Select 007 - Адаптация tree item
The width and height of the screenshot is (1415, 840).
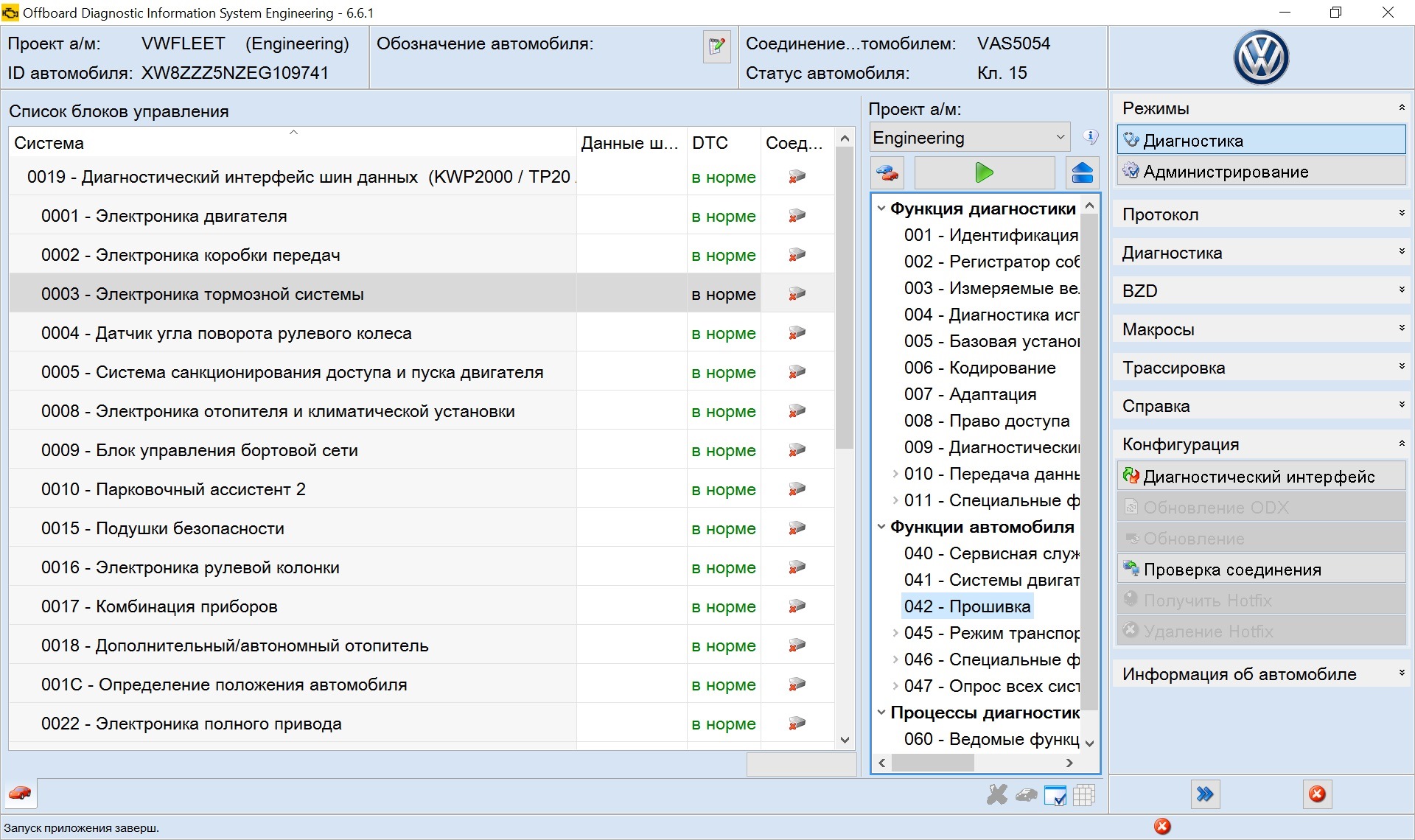(970, 394)
